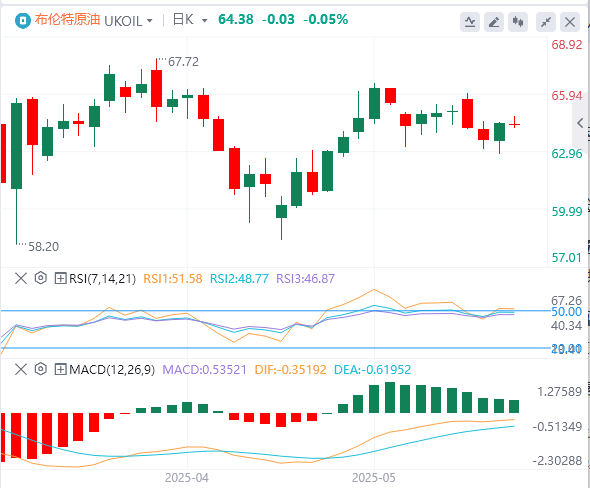
Task: Click the 68.92 price axis label
Action: point(567,45)
